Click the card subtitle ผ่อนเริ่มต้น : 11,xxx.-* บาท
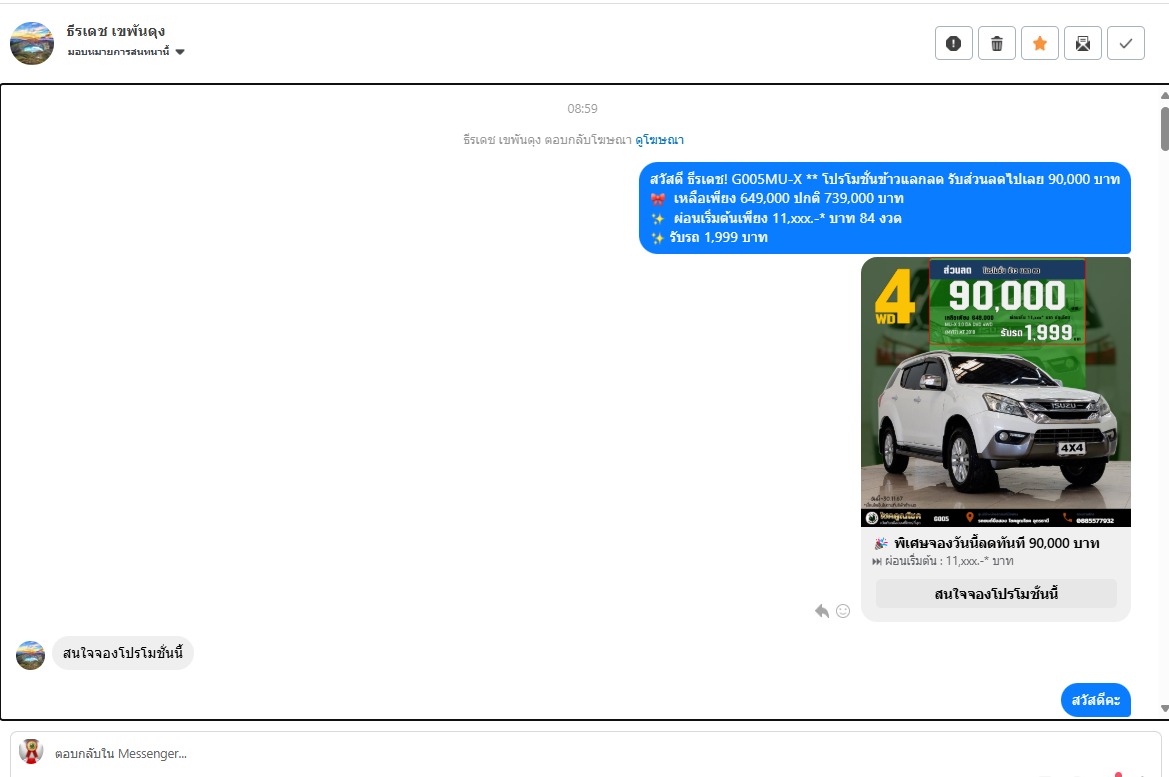The image size is (1169, 777). (x=942, y=561)
